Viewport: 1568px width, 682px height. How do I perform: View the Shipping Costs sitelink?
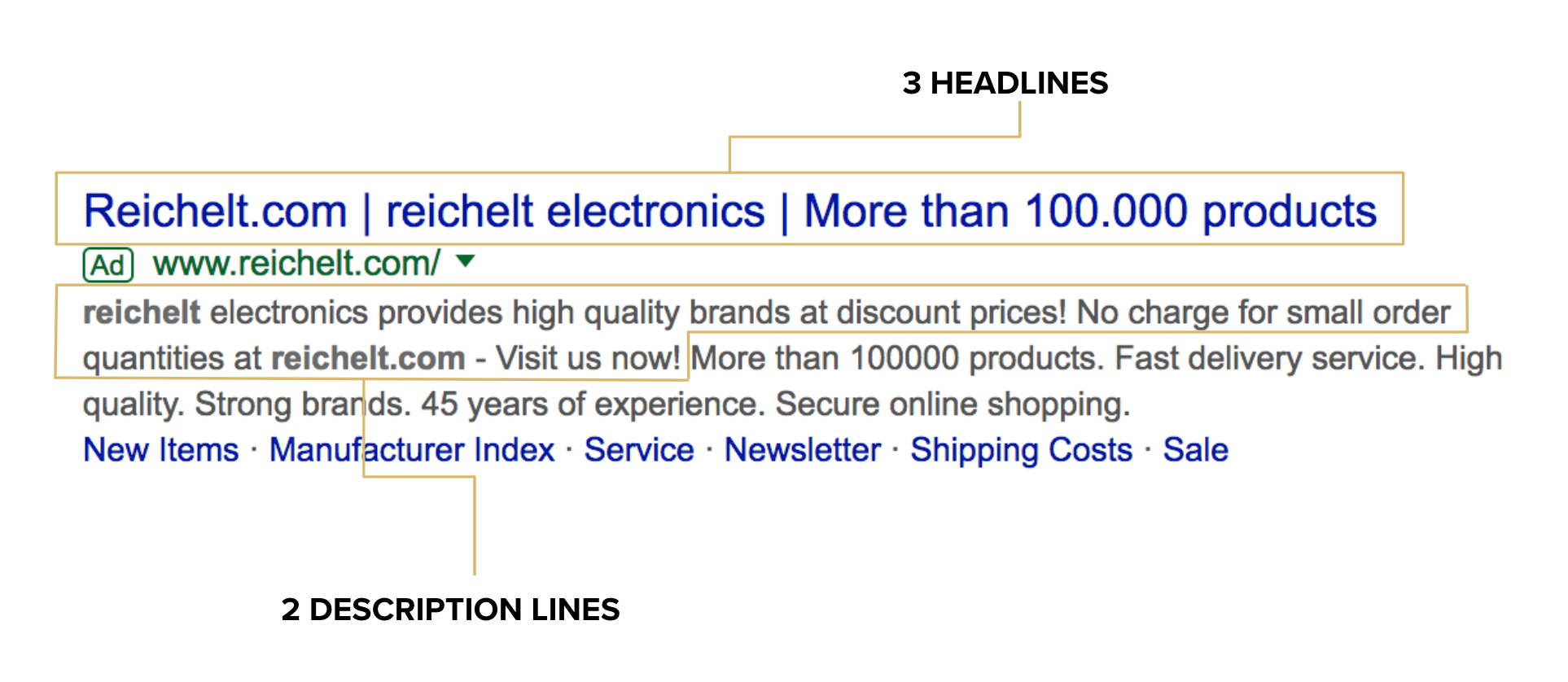[1022, 450]
